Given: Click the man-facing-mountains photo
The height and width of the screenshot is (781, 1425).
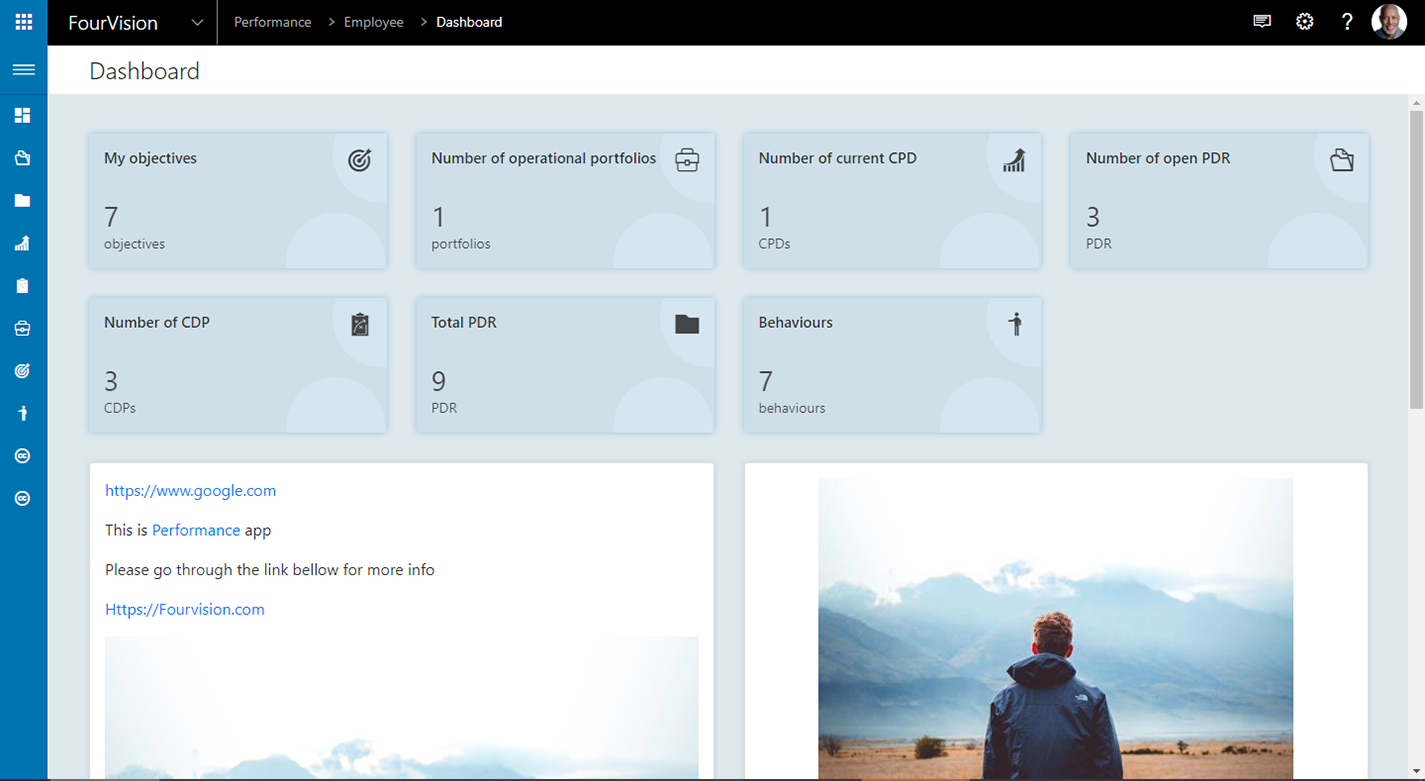Looking at the screenshot, I should coord(1055,629).
